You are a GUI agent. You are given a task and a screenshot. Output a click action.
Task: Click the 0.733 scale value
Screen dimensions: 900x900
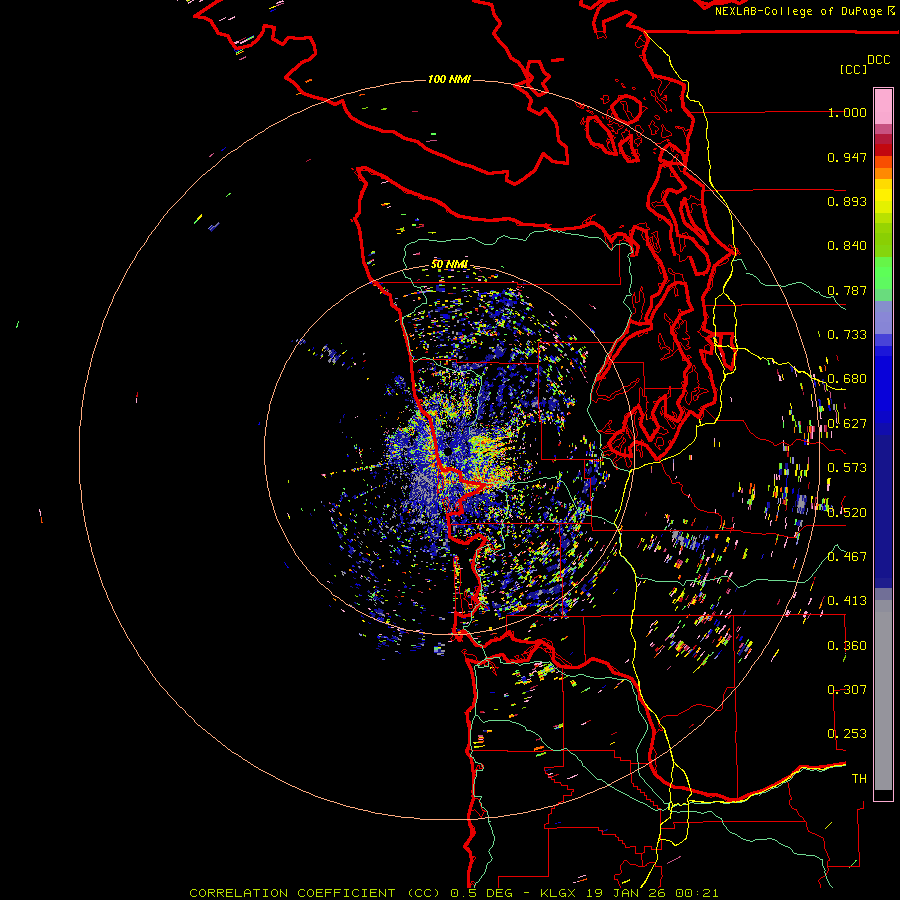click(847, 335)
